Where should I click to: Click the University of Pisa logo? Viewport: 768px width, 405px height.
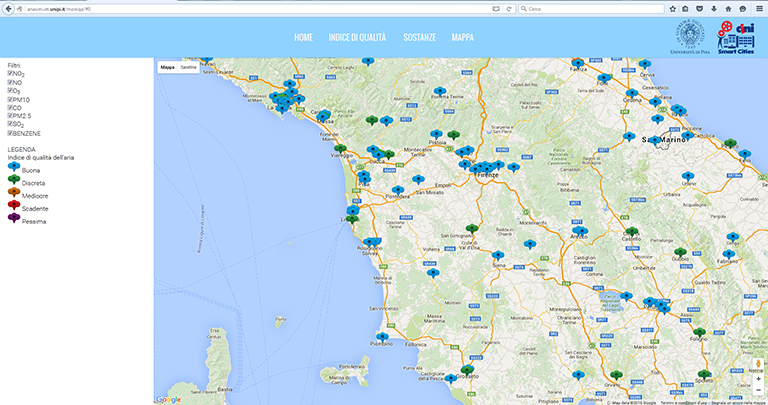point(688,36)
